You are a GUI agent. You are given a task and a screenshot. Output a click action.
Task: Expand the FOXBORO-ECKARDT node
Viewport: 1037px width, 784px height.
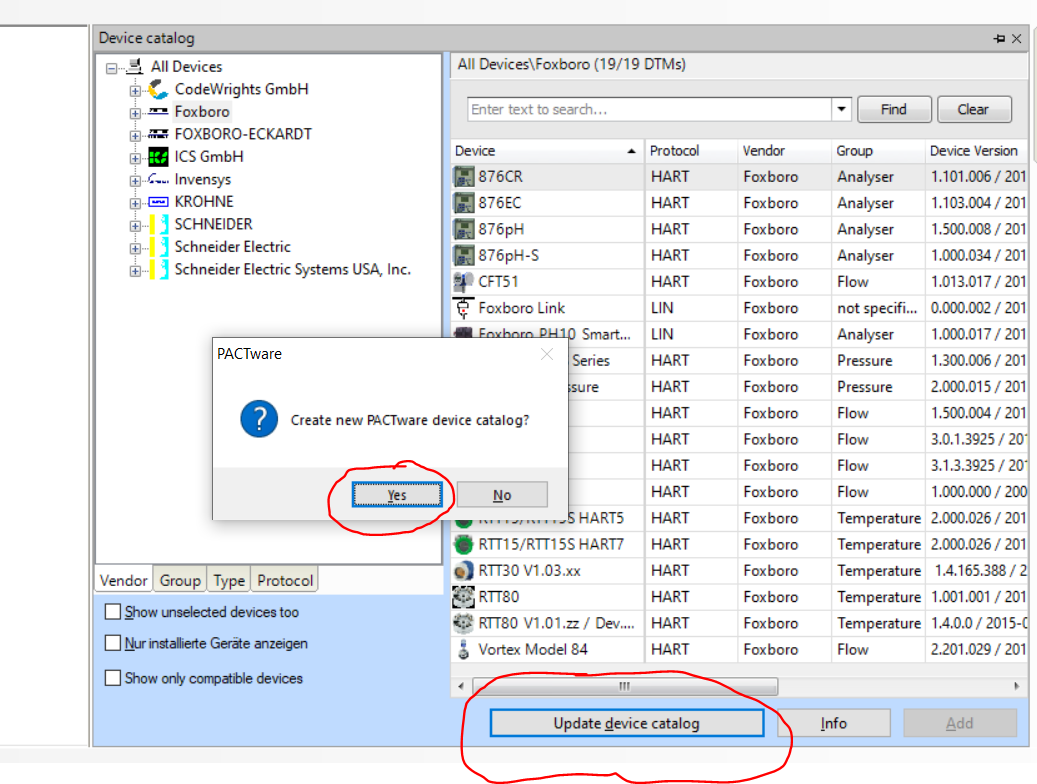click(x=135, y=136)
